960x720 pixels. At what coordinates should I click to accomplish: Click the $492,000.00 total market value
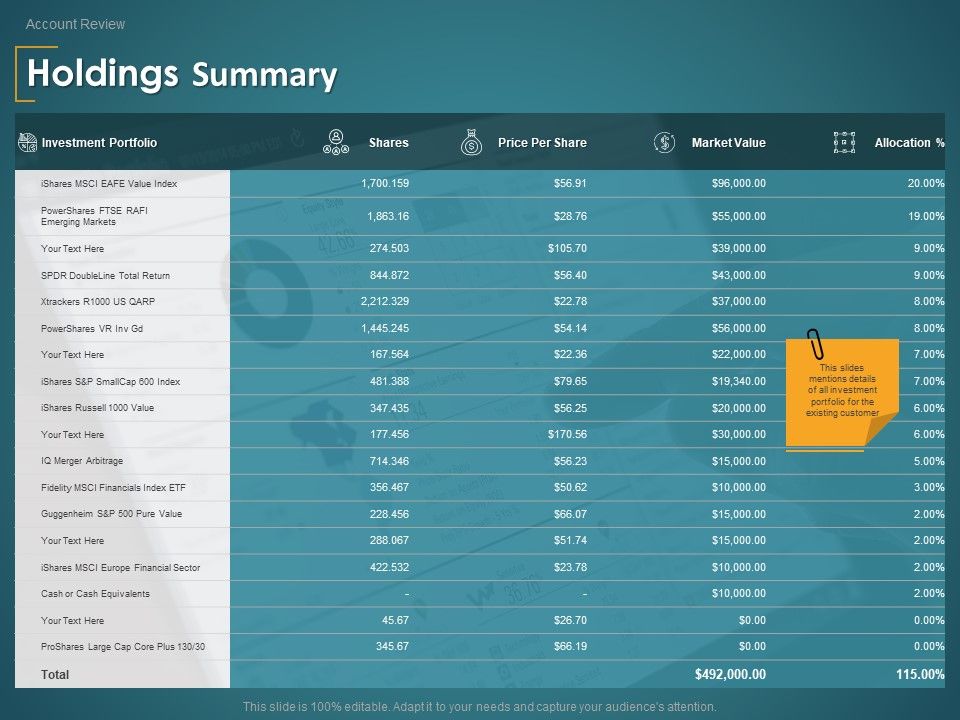click(x=730, y=675)
